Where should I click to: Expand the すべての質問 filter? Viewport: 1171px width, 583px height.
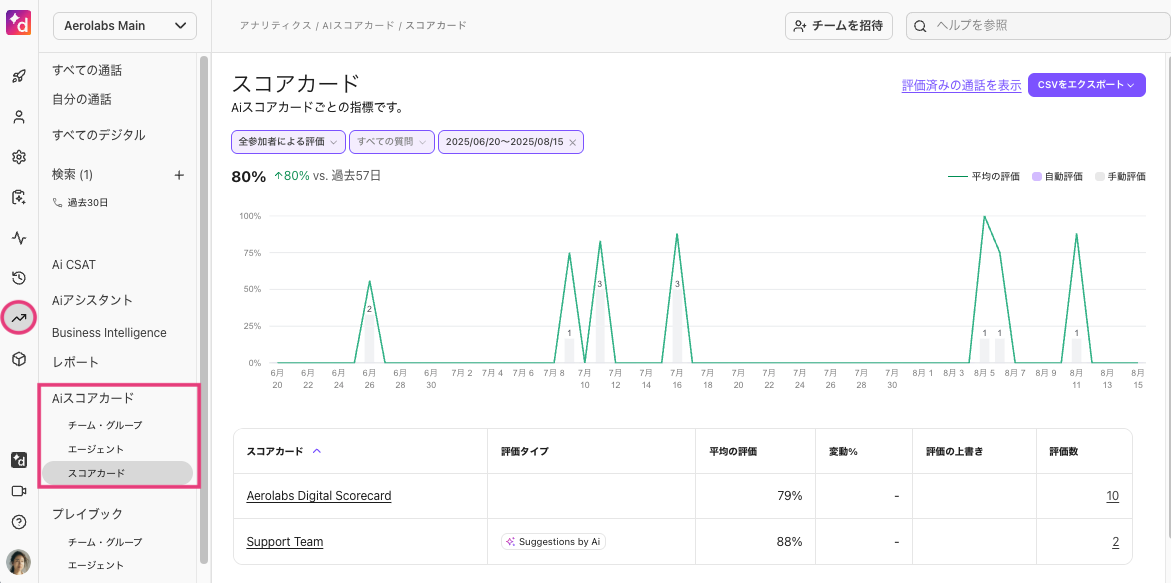pyautogui.click(x=391, y=142)
